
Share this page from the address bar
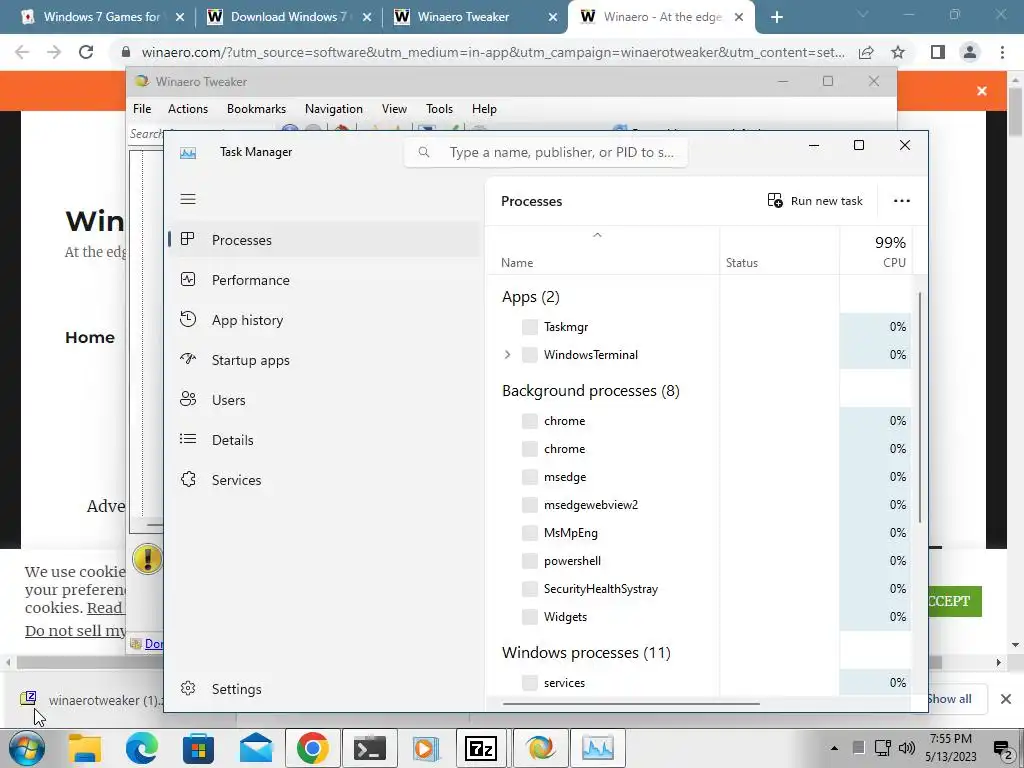[866, 52]
